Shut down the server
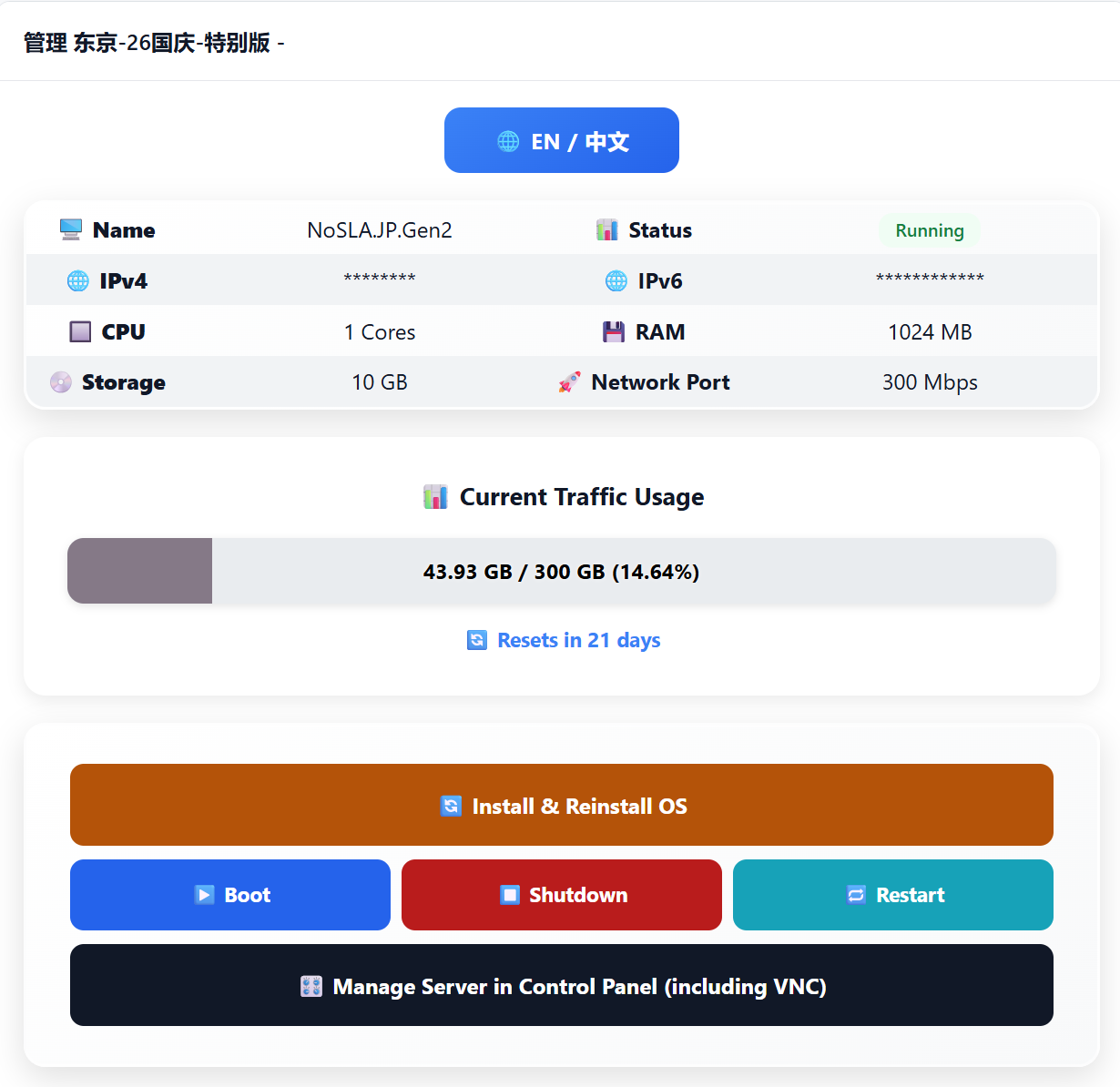Image resolution: width=1120 pixels, height=1087 pixels. pos(562,895)
